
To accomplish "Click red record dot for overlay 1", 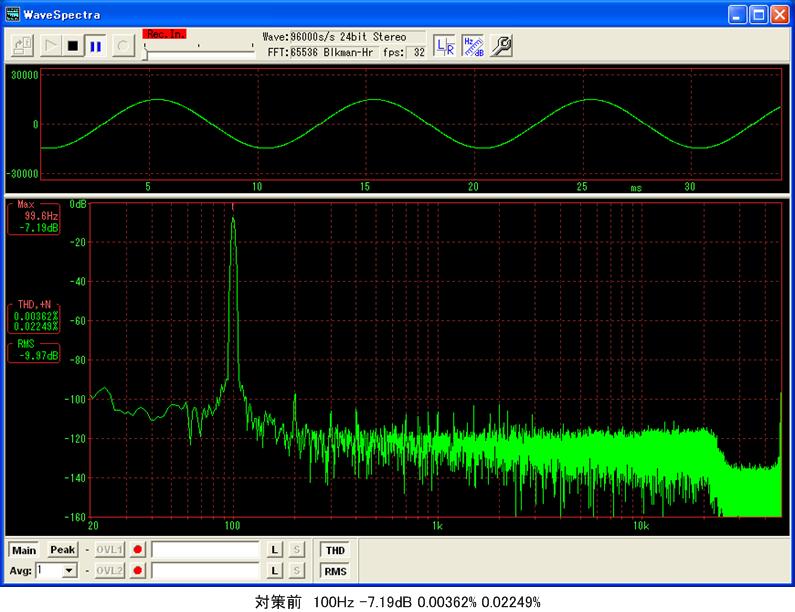I will (x=138, y=550).
